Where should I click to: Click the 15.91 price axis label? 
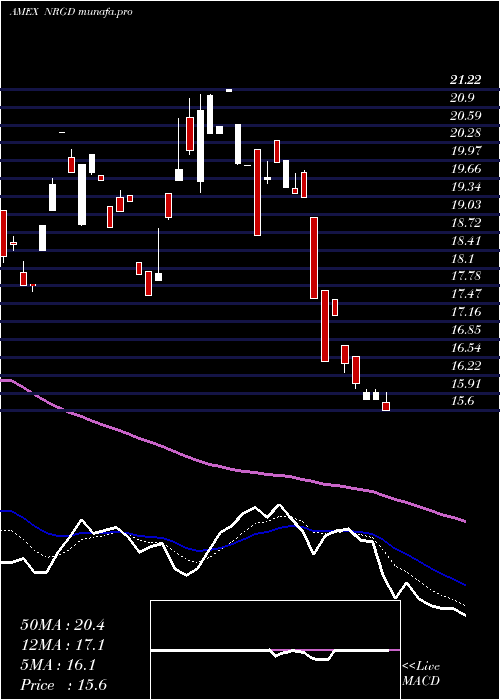click(x=466, y=383)
